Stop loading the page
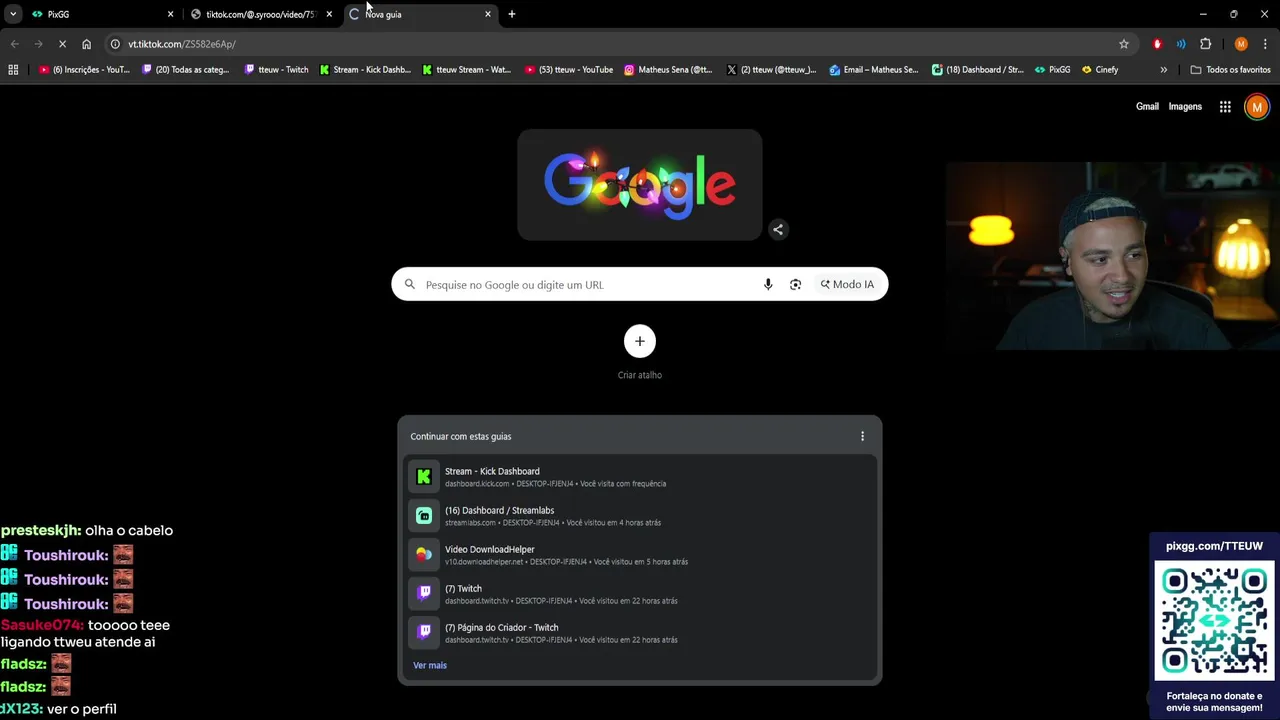 point(62,44)
